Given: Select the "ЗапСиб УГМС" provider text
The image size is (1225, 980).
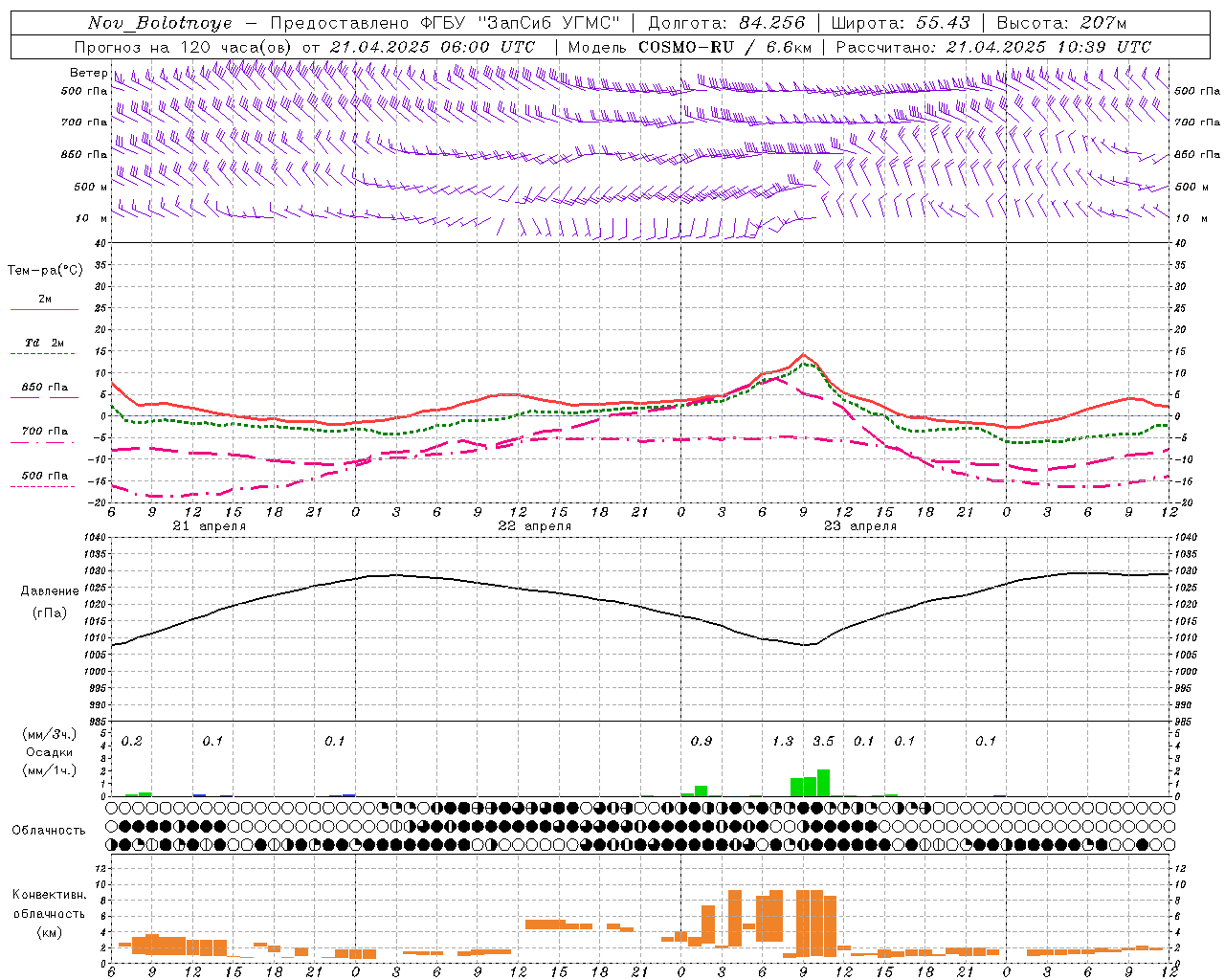Looking at the screenshot, I should tap(548, 23).
